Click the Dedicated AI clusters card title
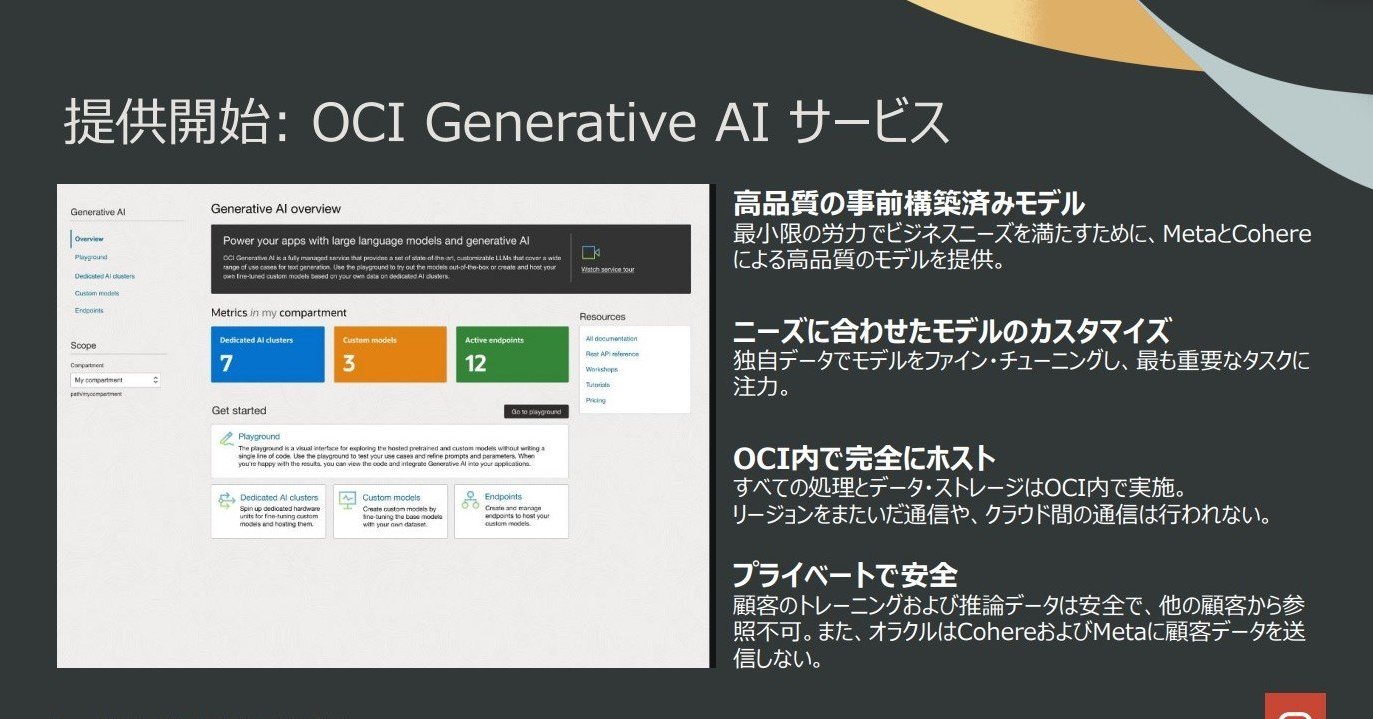The width and height of the screenshot is (1373, 719). point(279,497)
